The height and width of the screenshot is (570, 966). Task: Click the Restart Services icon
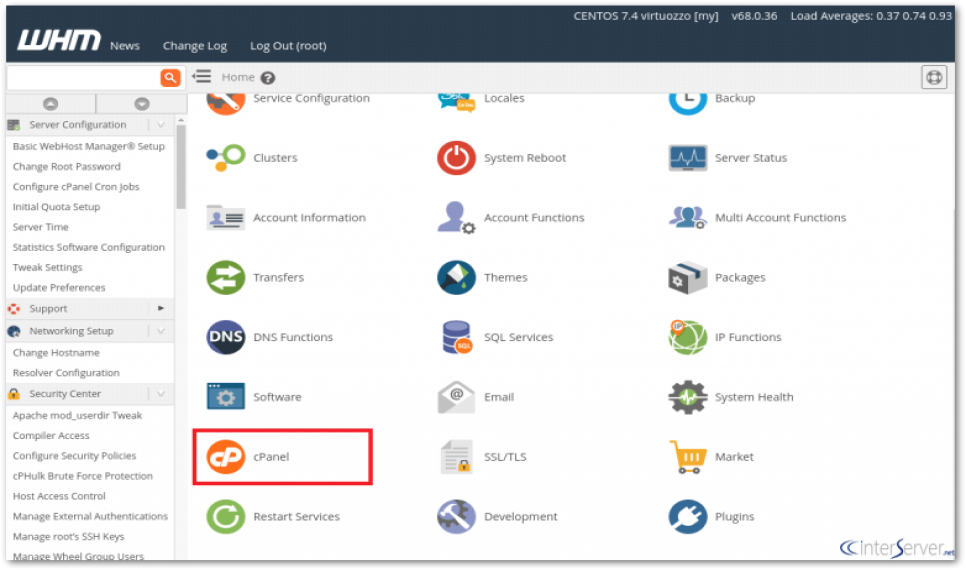(225, 517)
